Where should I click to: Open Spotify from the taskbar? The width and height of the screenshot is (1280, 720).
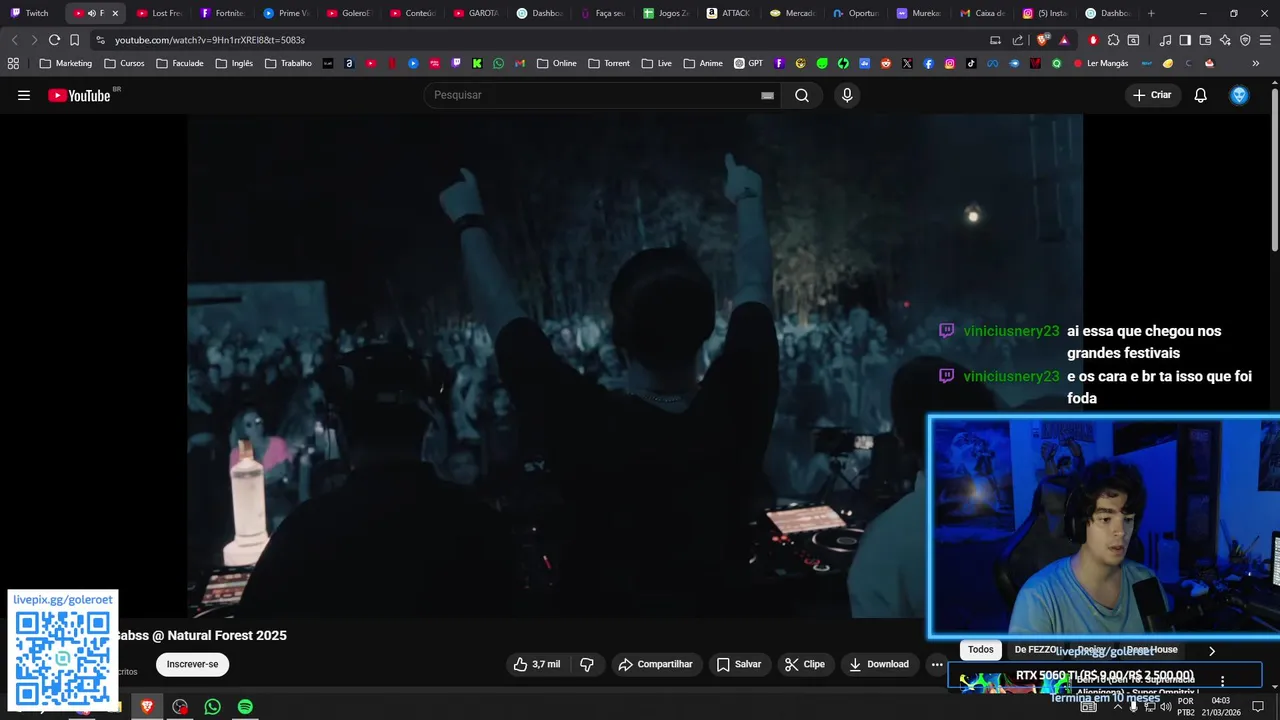[245, 706]
